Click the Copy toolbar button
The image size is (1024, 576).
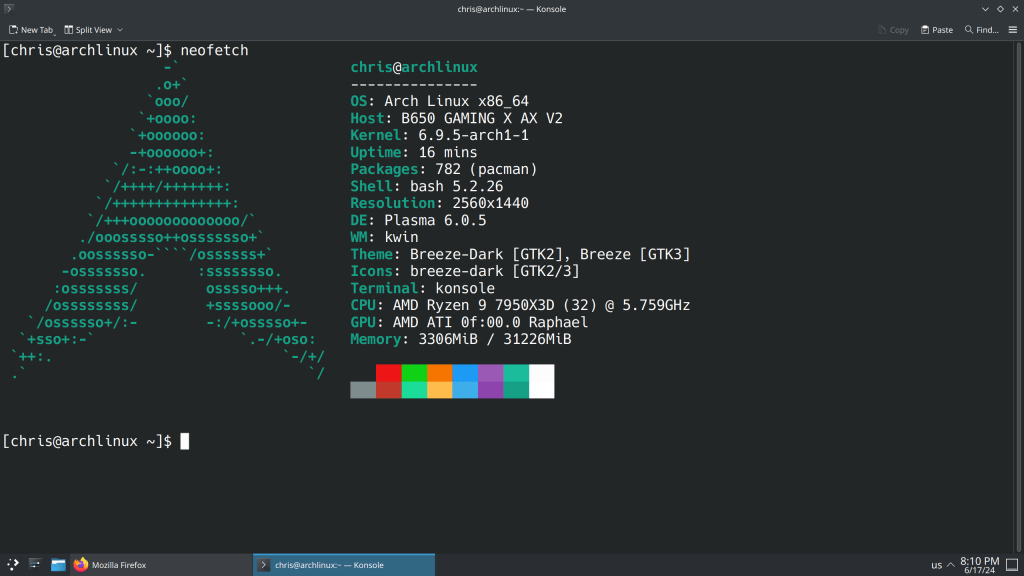coord(893,30)
